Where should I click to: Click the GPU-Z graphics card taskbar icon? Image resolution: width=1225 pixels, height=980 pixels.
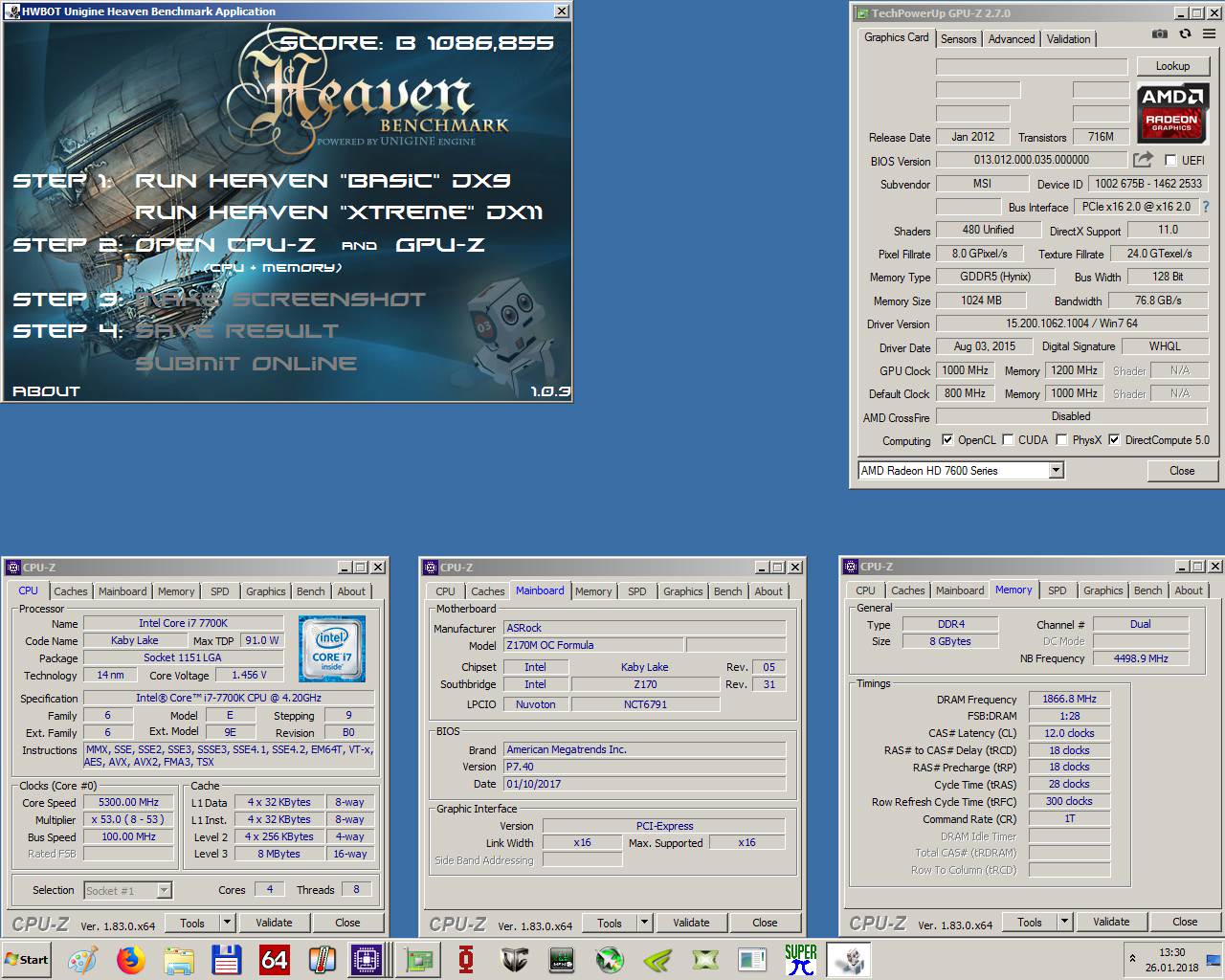point(417,959)
